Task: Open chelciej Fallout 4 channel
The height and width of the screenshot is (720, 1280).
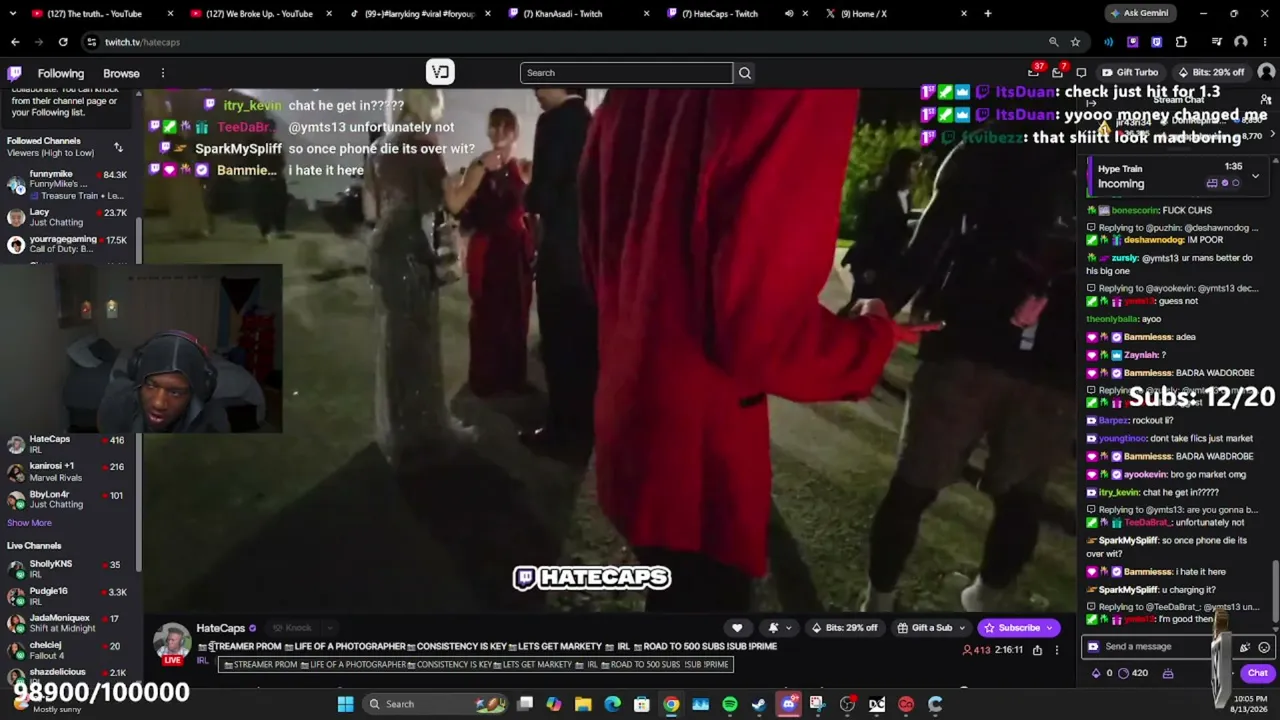Action: [67, 650]
